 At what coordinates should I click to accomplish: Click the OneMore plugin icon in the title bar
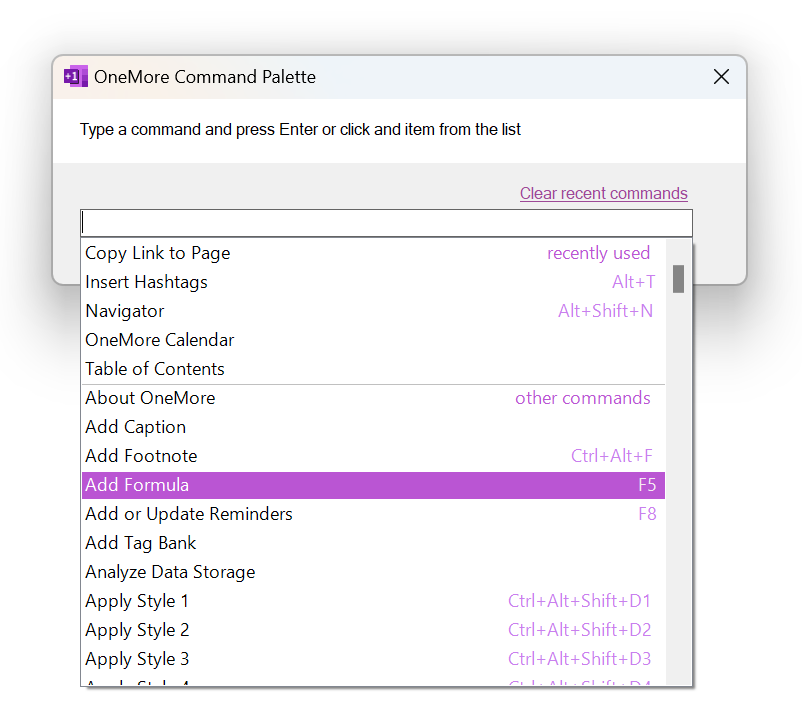coord(75,76)
